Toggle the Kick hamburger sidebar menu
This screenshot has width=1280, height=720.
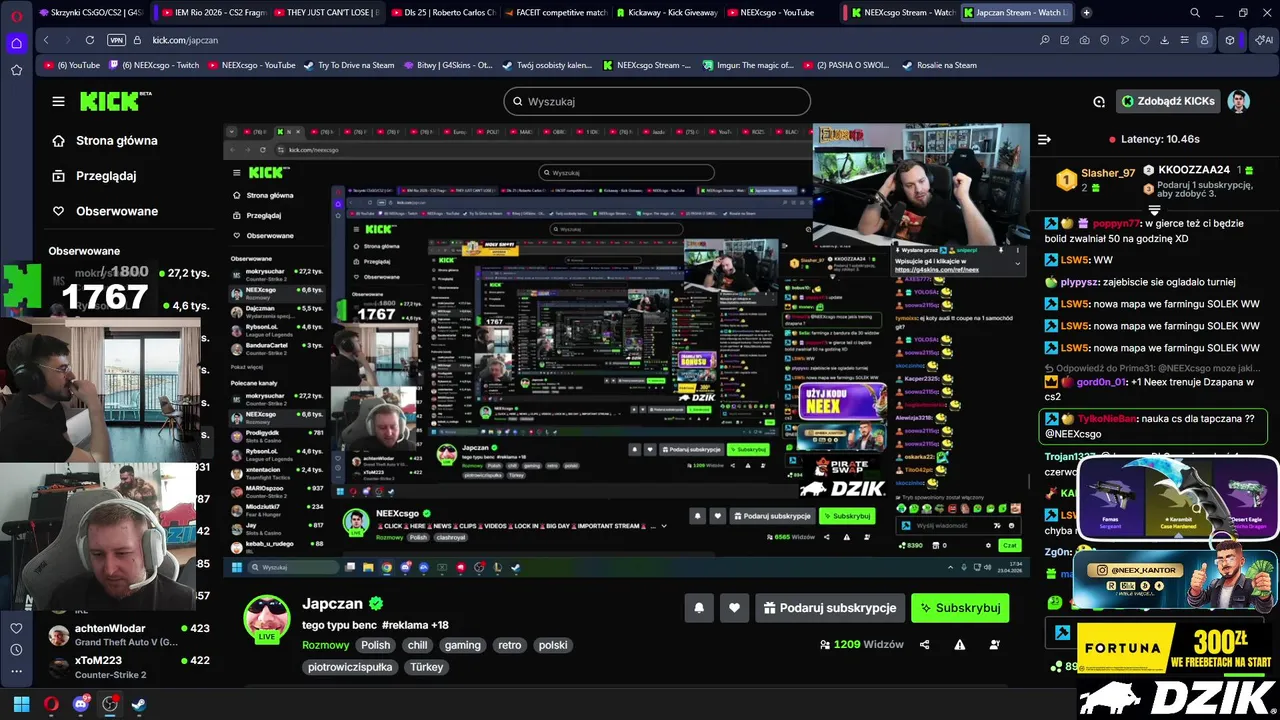click(x=58, y=101)
